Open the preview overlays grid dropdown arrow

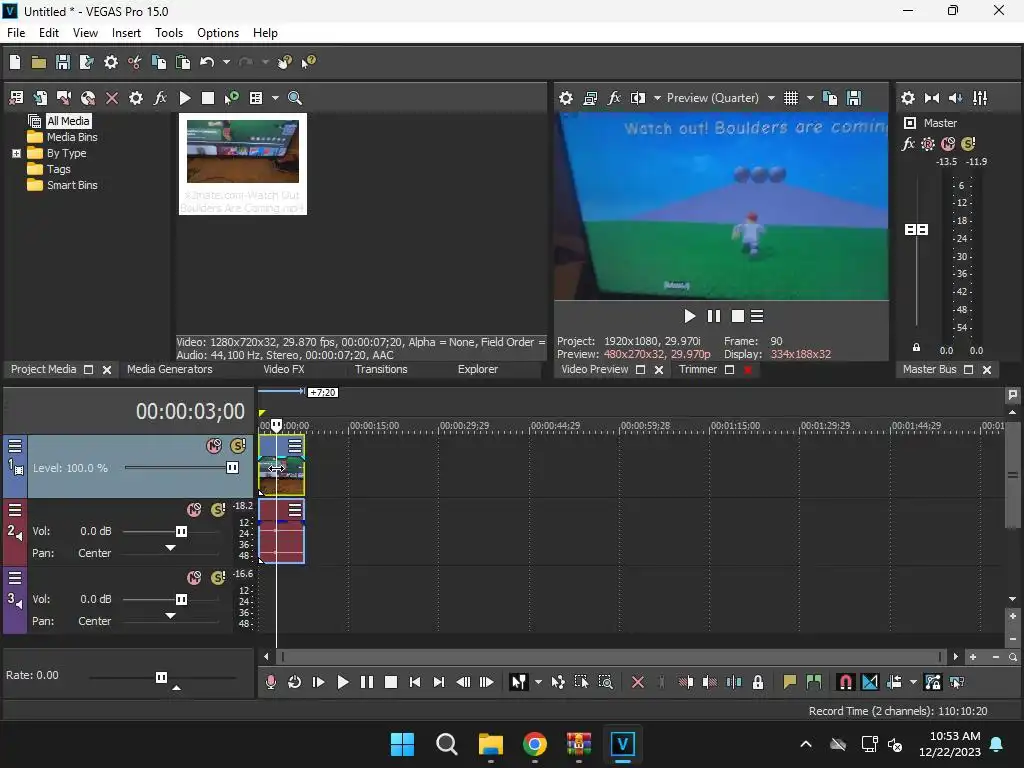pyautogui.click(x=810, y=98)
